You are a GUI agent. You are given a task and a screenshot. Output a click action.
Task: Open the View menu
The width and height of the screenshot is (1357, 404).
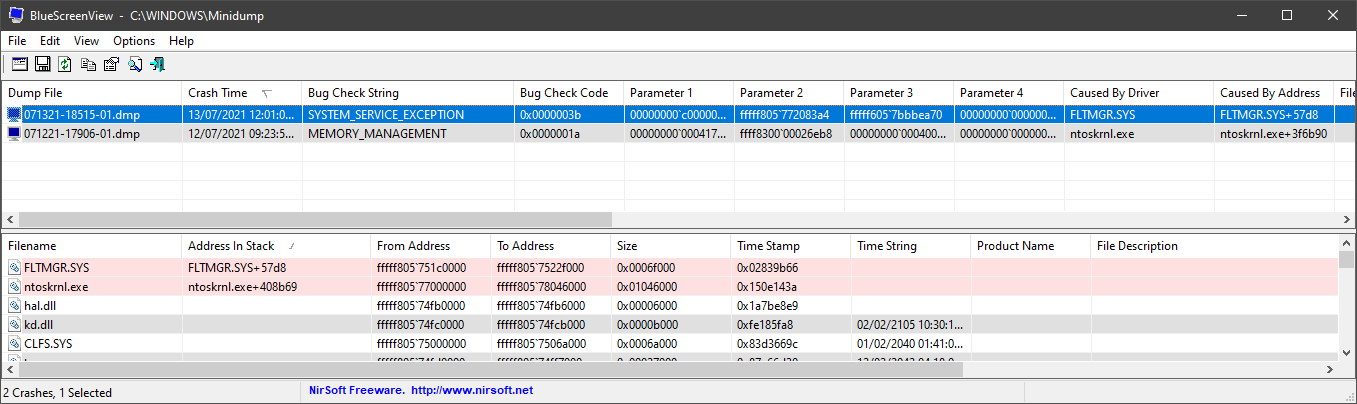click(x=86, y=41)
